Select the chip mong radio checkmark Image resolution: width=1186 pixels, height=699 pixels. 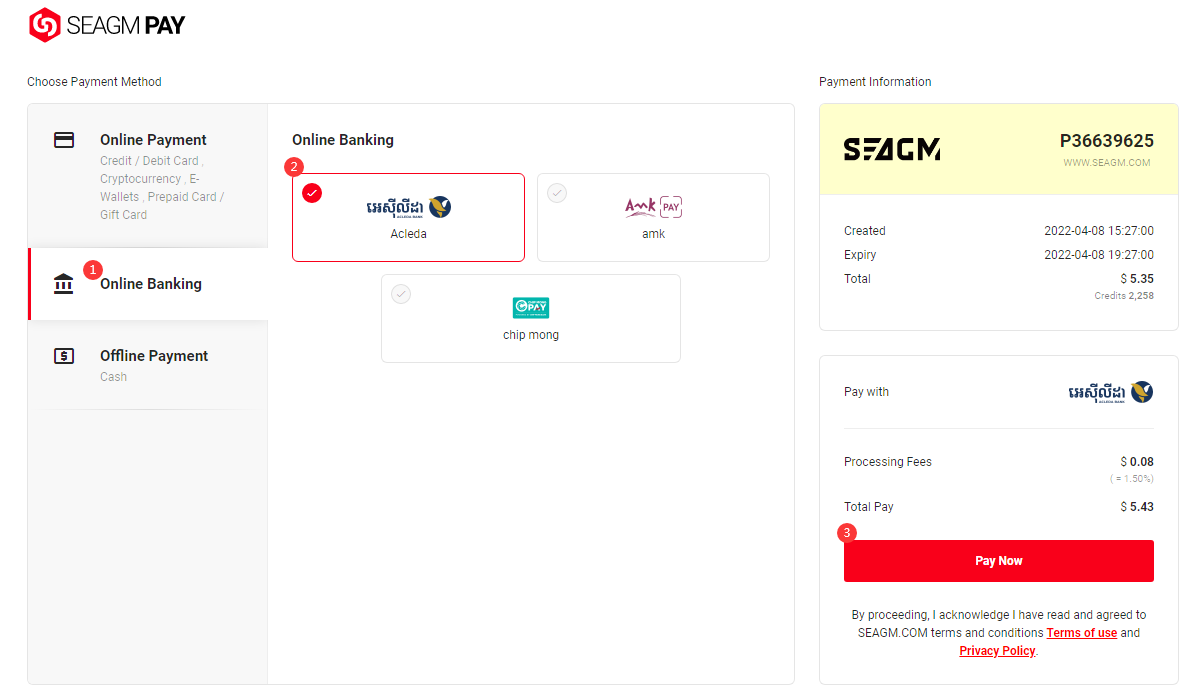click(x=401, y=294)
